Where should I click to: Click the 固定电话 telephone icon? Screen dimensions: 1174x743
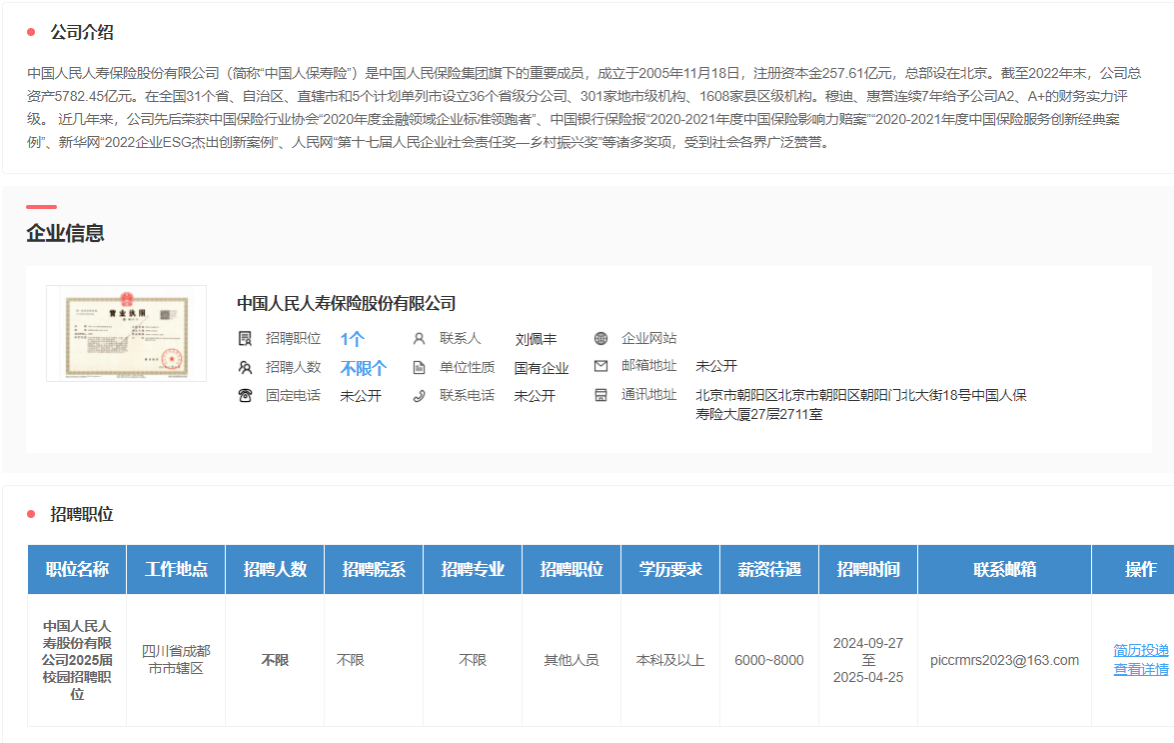tap(245, 395)
